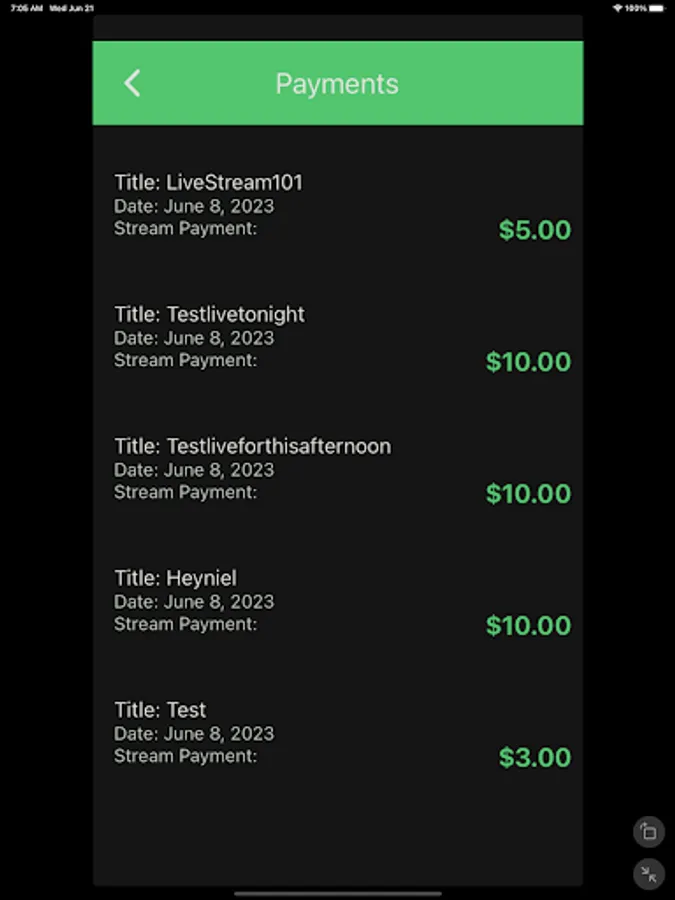Select the Testliveforthisafternoon title
Viewport: 675px width, 900px height.
point(253,446)
